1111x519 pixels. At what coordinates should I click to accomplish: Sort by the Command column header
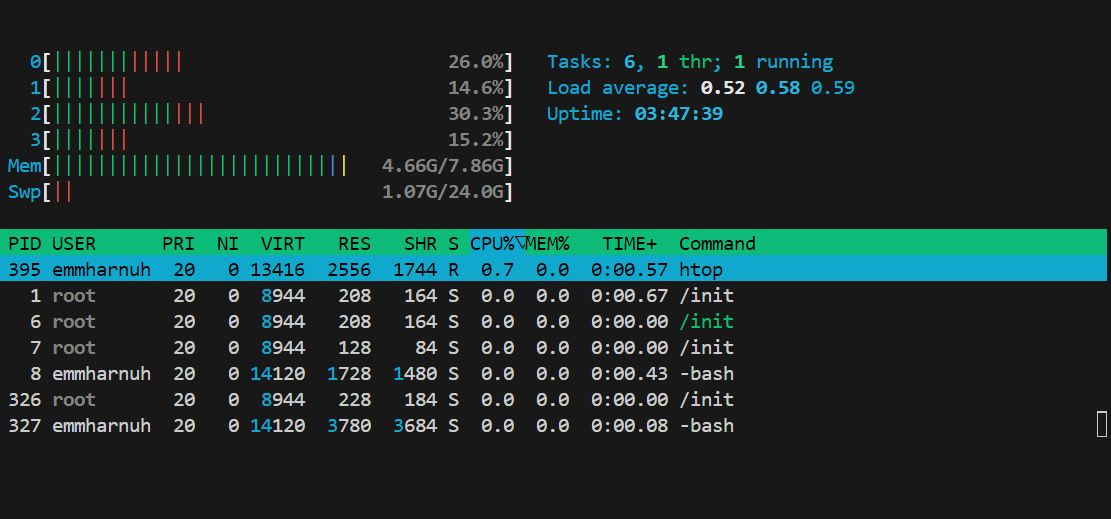(717, 243)
